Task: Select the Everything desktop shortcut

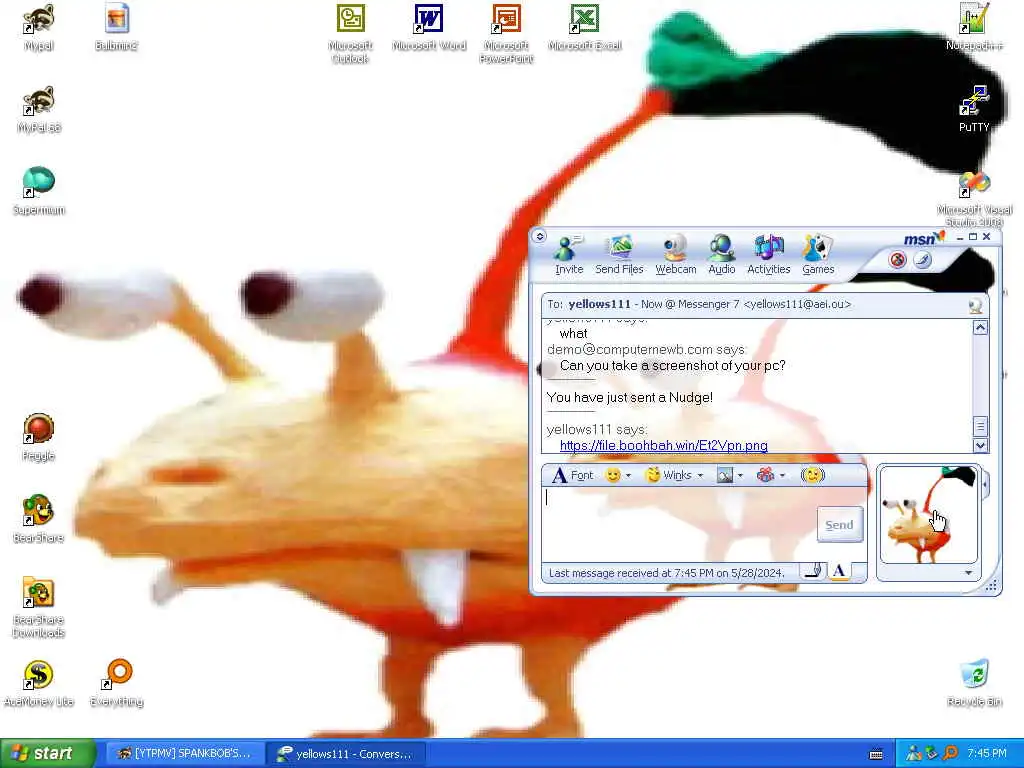Action: point(117,683)
